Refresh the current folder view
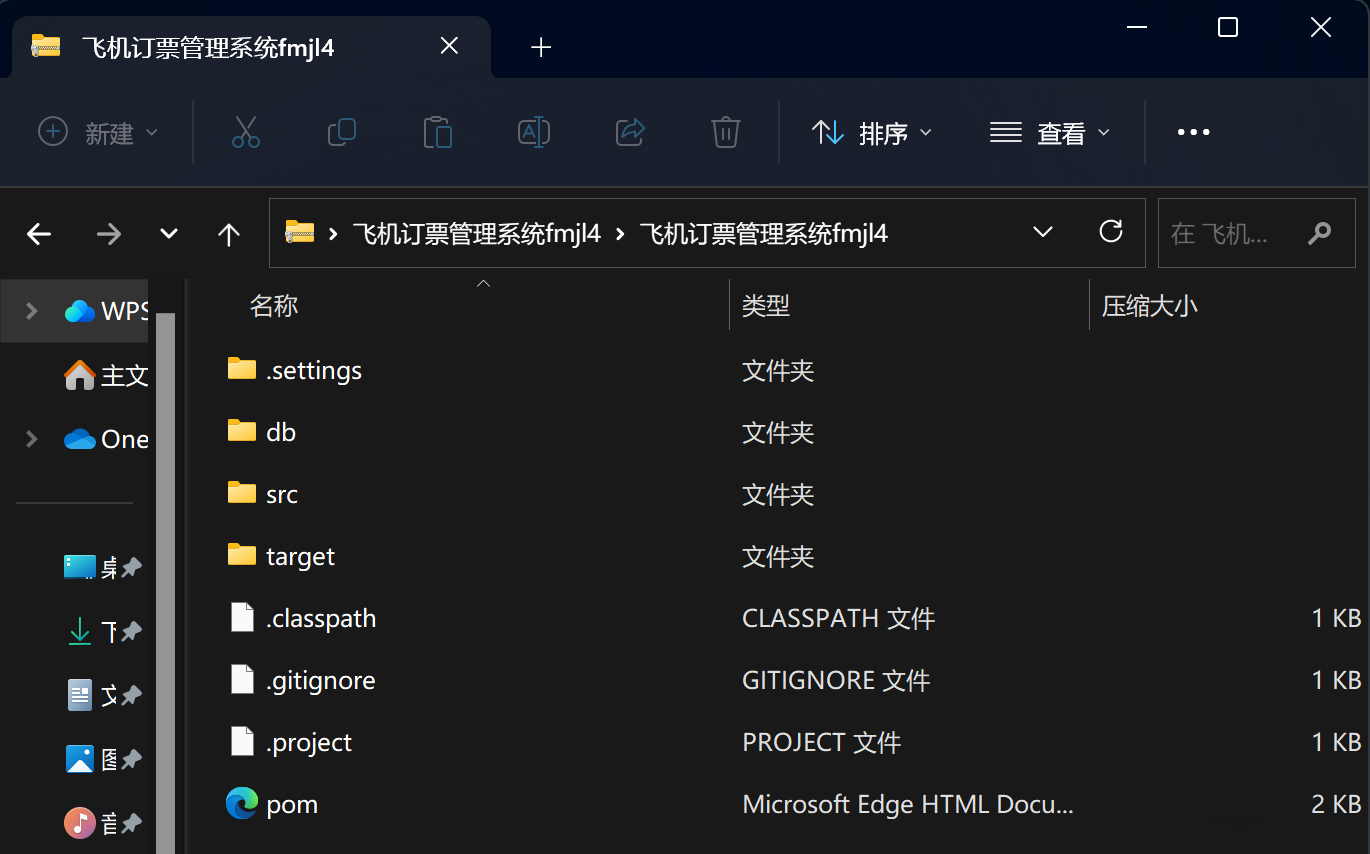This screenshot has width=1370, height=854. point(1111,232)
